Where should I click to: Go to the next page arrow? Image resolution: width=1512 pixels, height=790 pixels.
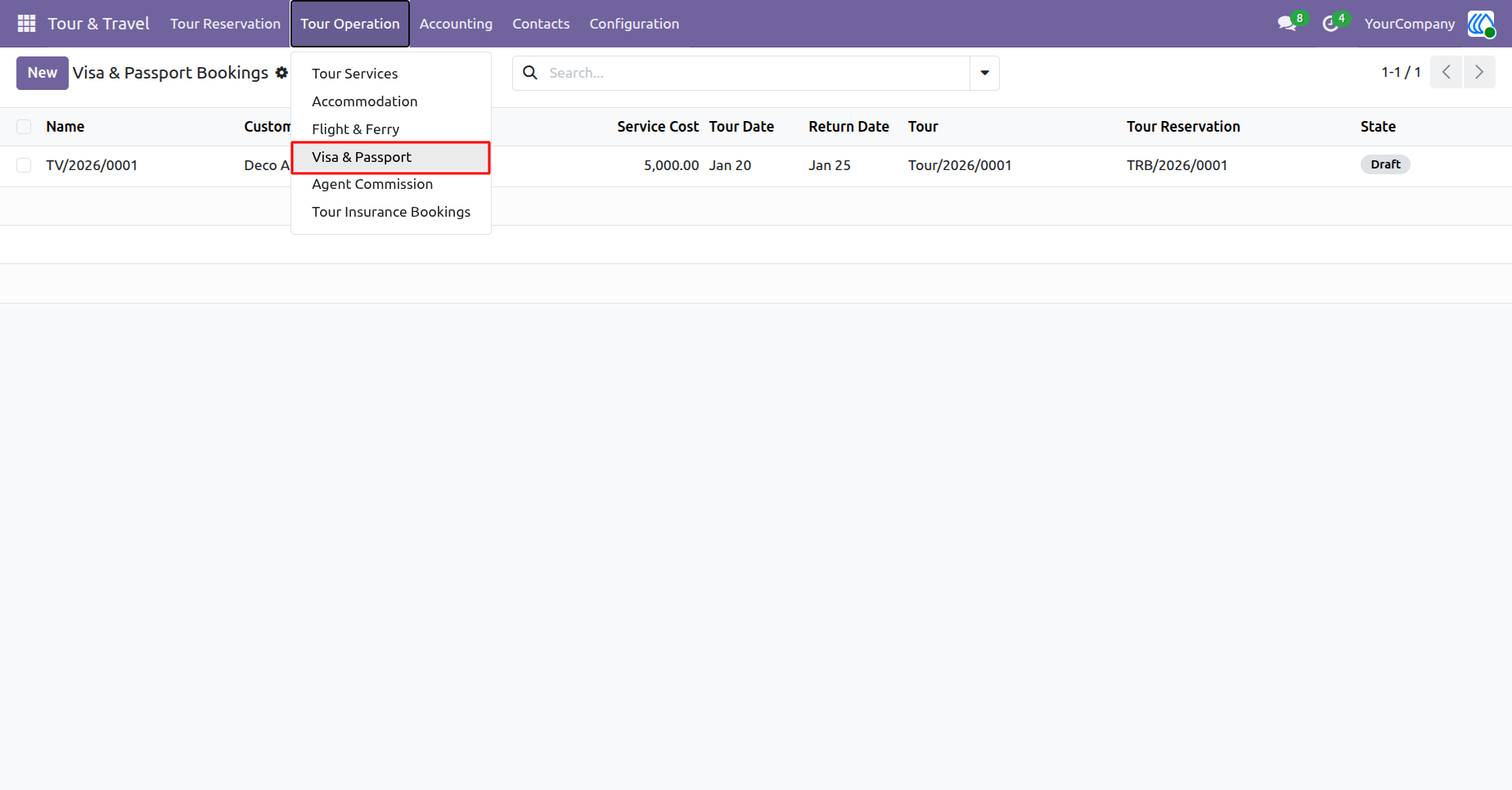coord(1479,73)
